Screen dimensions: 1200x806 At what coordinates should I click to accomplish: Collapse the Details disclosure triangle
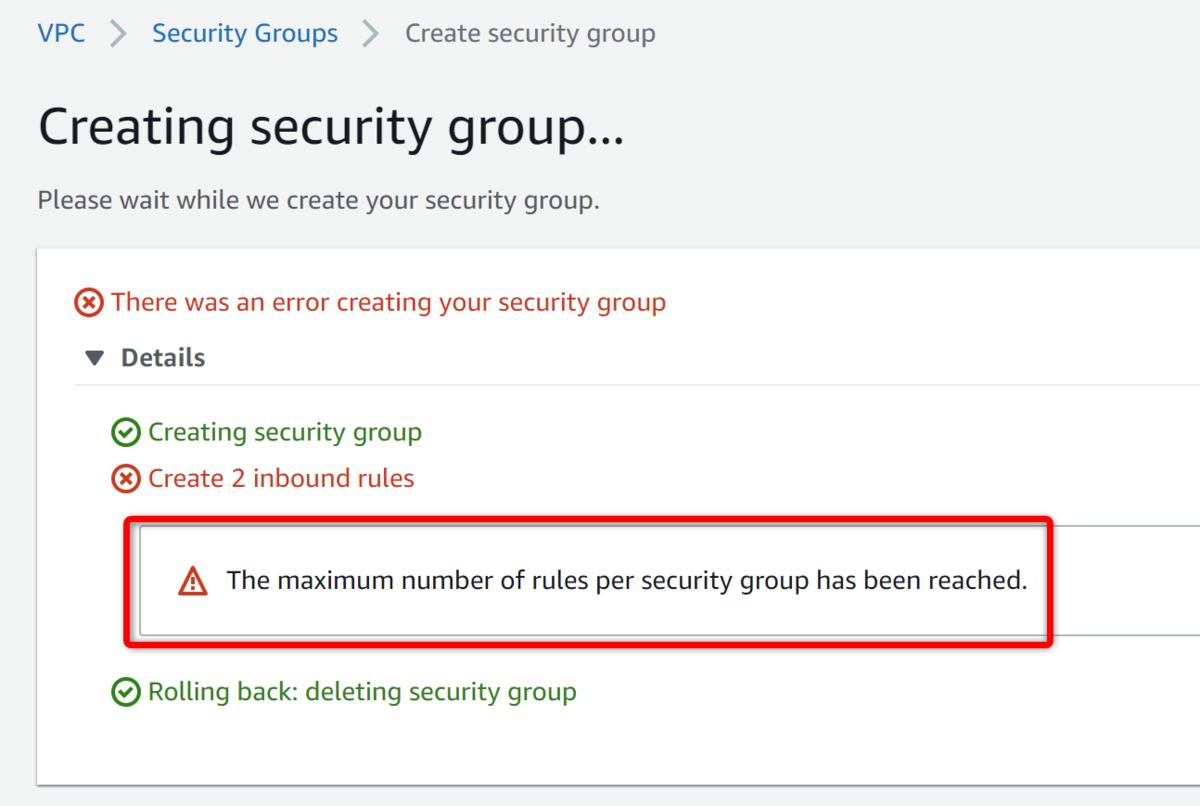click(x=95, y=358)
